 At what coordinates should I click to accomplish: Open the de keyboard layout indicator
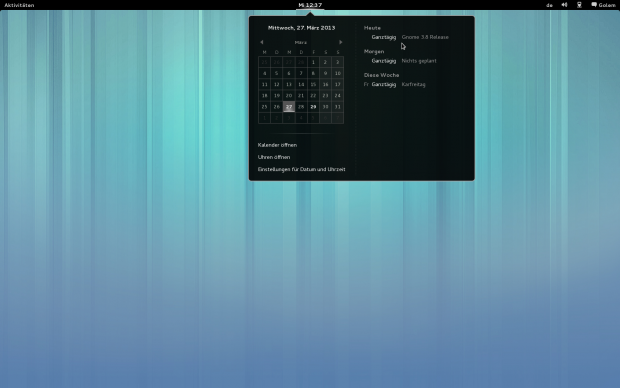(549, 5)
